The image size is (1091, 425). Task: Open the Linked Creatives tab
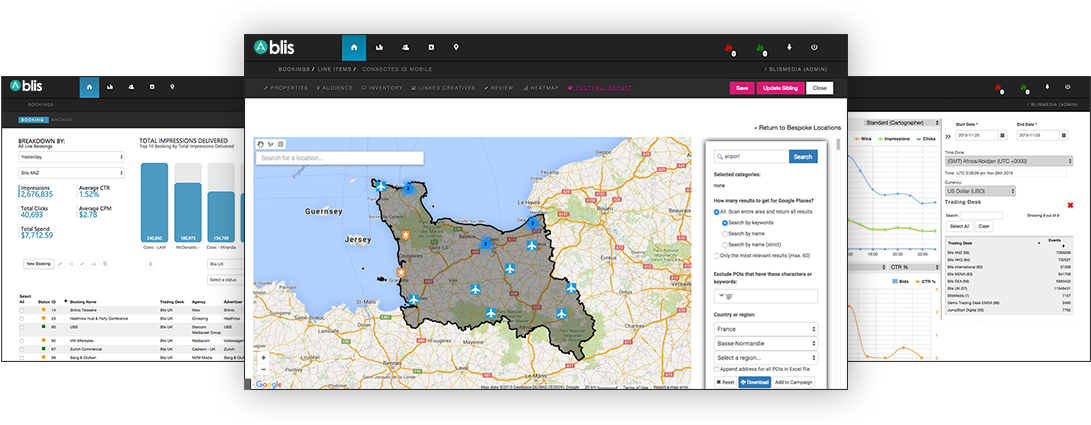(444, 88)
